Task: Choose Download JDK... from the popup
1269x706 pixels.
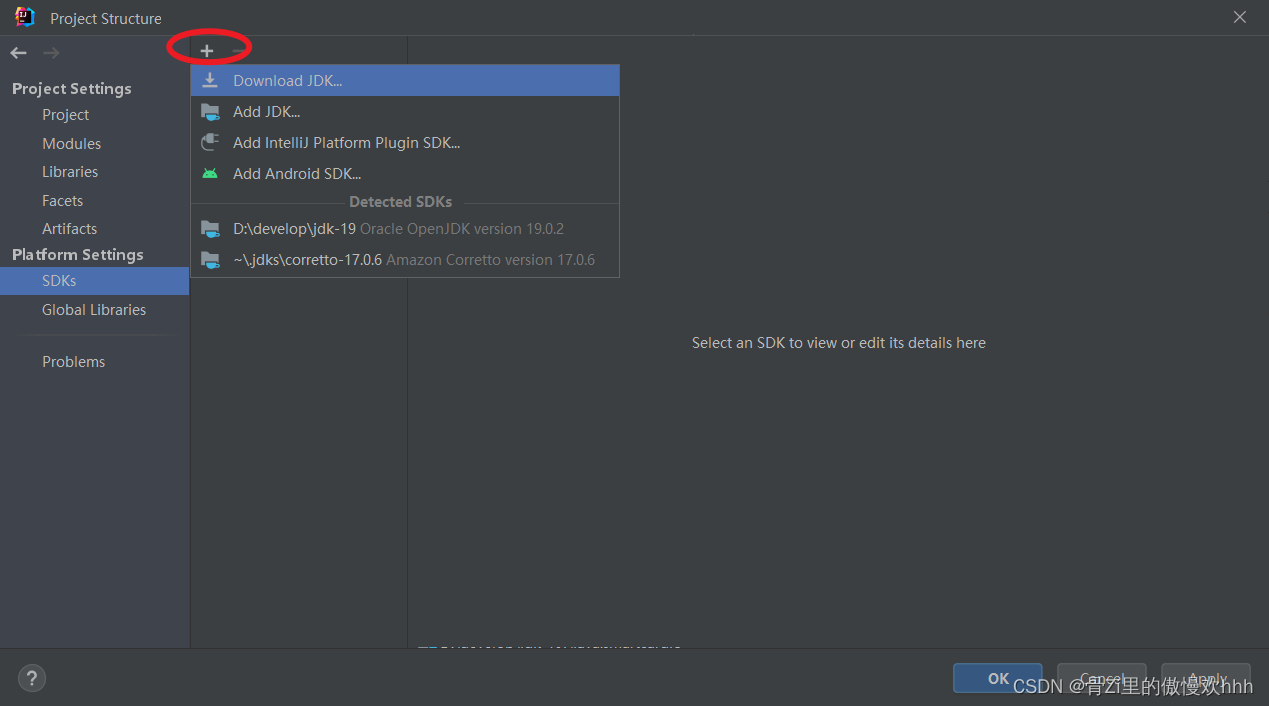Action: pos(405,81)
